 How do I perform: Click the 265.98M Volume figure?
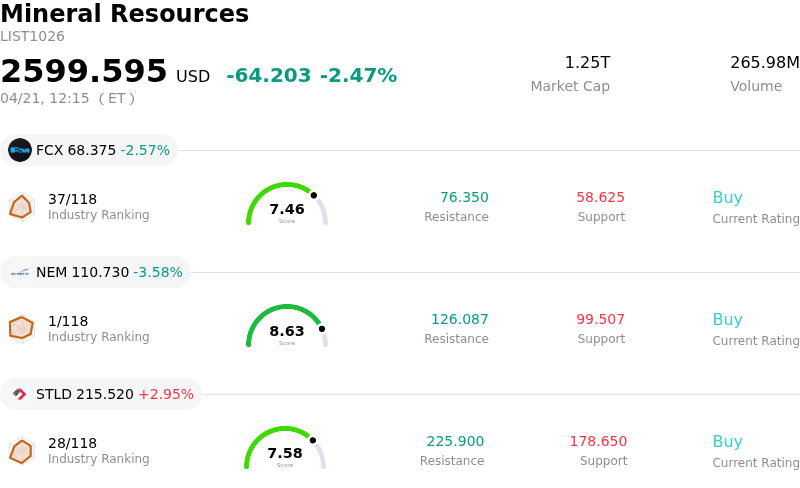tap(764, 63)
